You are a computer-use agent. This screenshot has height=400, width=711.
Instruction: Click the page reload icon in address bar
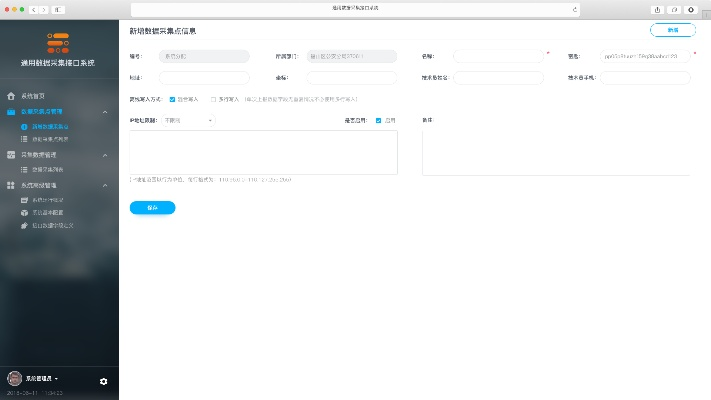[575, 9]
